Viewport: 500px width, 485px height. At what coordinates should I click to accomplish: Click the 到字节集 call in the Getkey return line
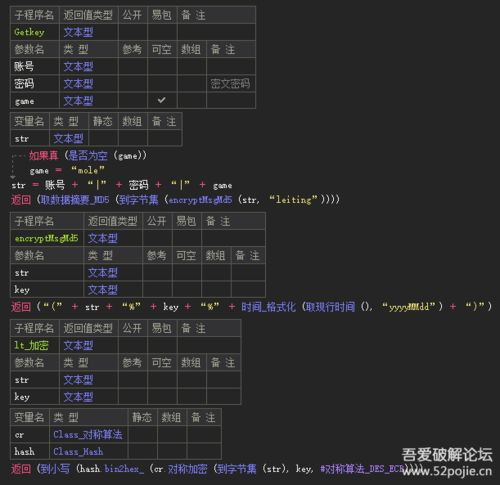pos(139,200)
